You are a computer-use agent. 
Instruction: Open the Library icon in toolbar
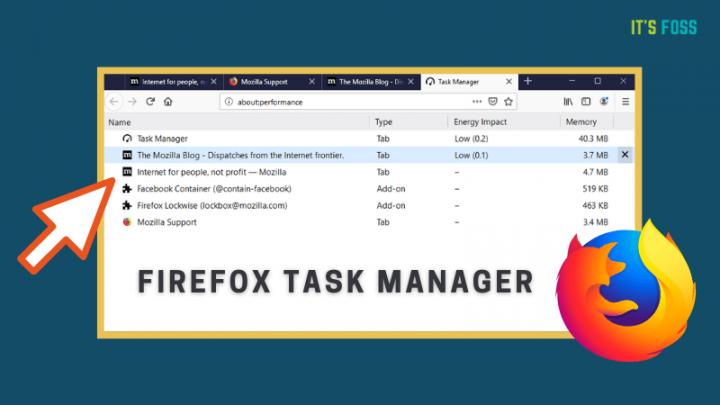click(x=568, y=101)
